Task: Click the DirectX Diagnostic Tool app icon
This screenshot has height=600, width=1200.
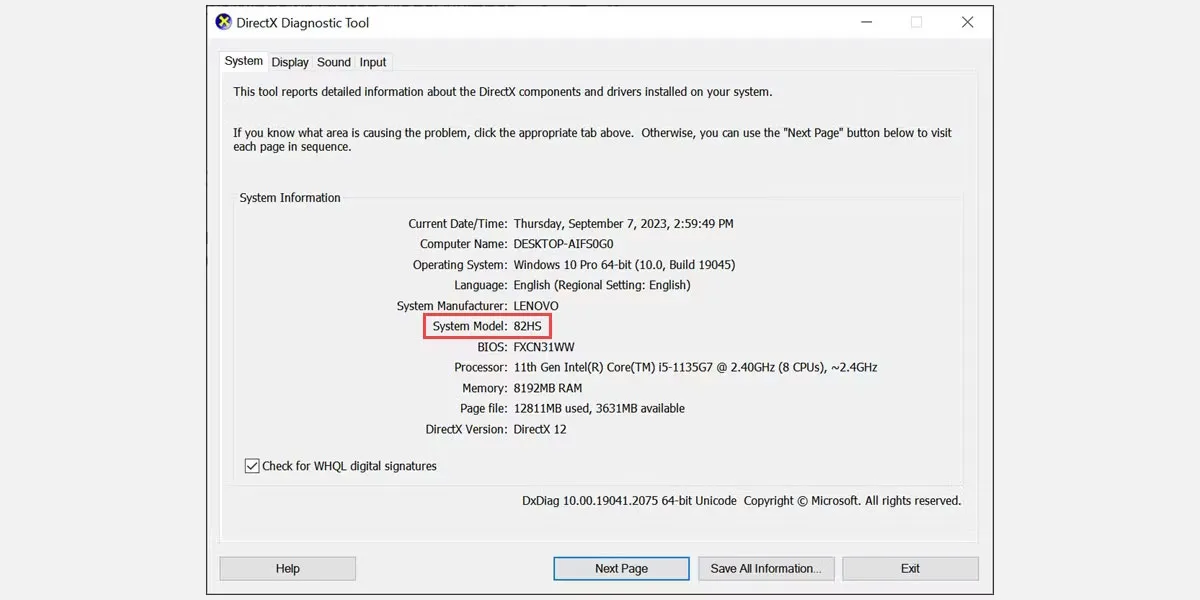Action: [x=222, y=21]
